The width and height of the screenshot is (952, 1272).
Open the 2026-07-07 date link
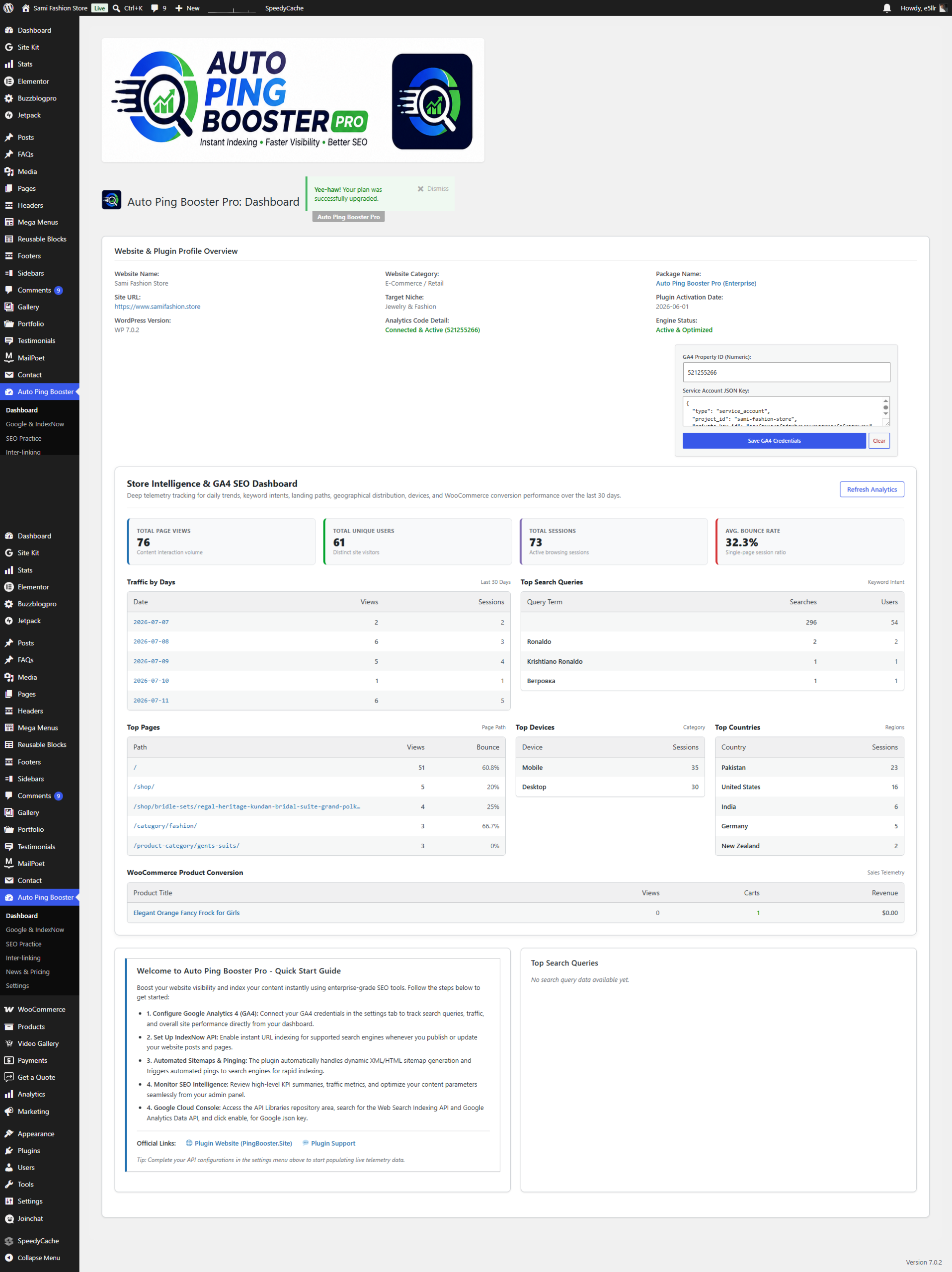[x=151, y=622]
